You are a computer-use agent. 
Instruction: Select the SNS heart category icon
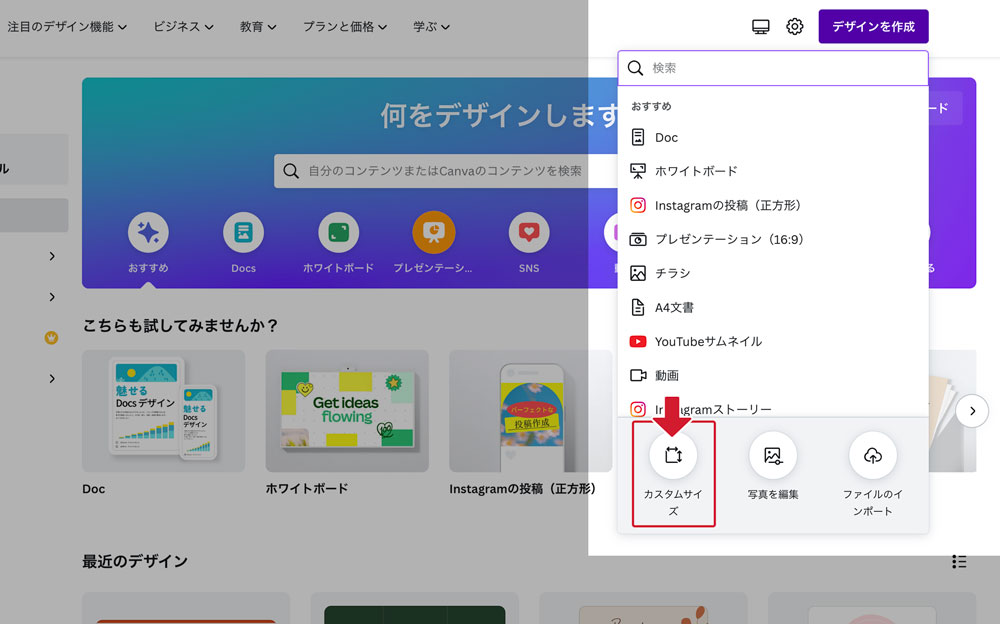pos(529,232)
